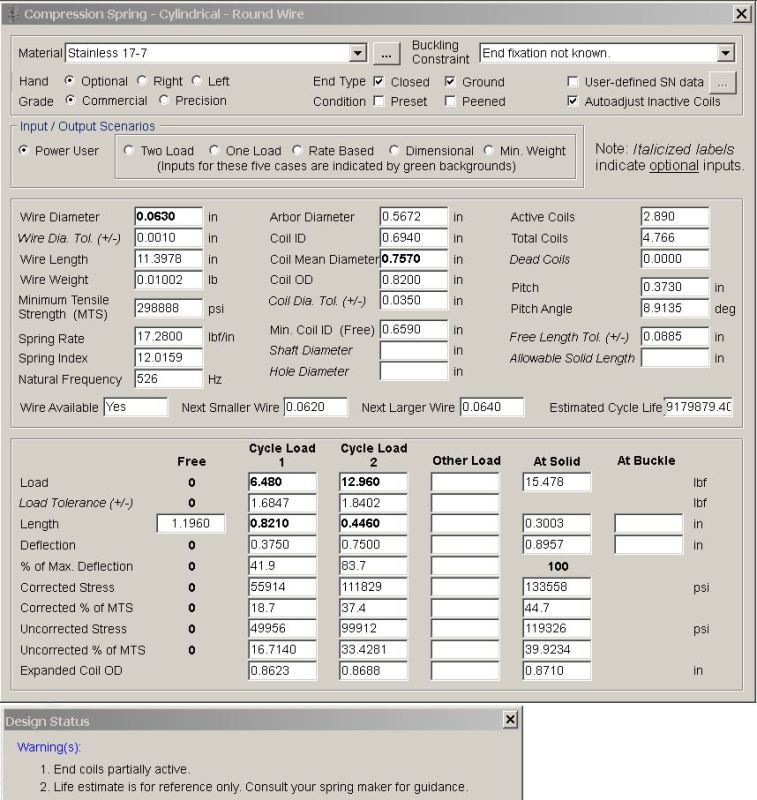757x800 pixels.
Task: Enable the Preset condition checkbox
Action: coord(378,101)
